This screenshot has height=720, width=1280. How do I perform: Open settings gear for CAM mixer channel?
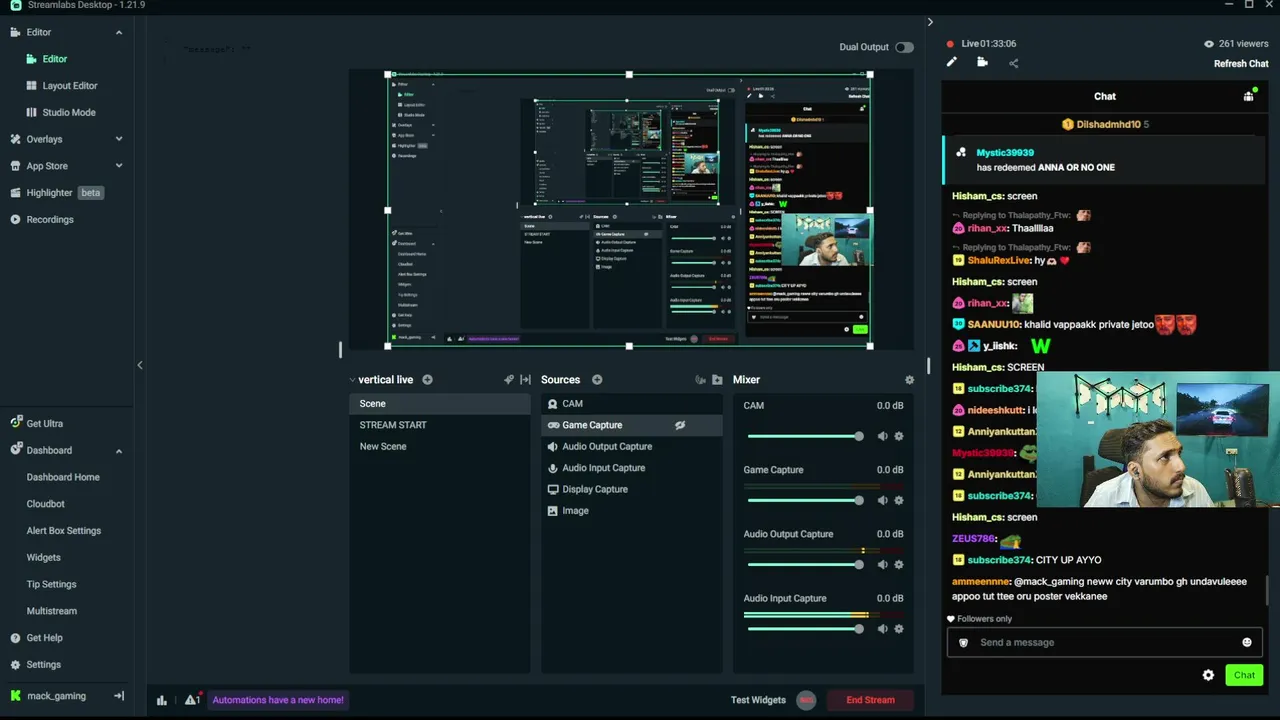pos(899,436)
